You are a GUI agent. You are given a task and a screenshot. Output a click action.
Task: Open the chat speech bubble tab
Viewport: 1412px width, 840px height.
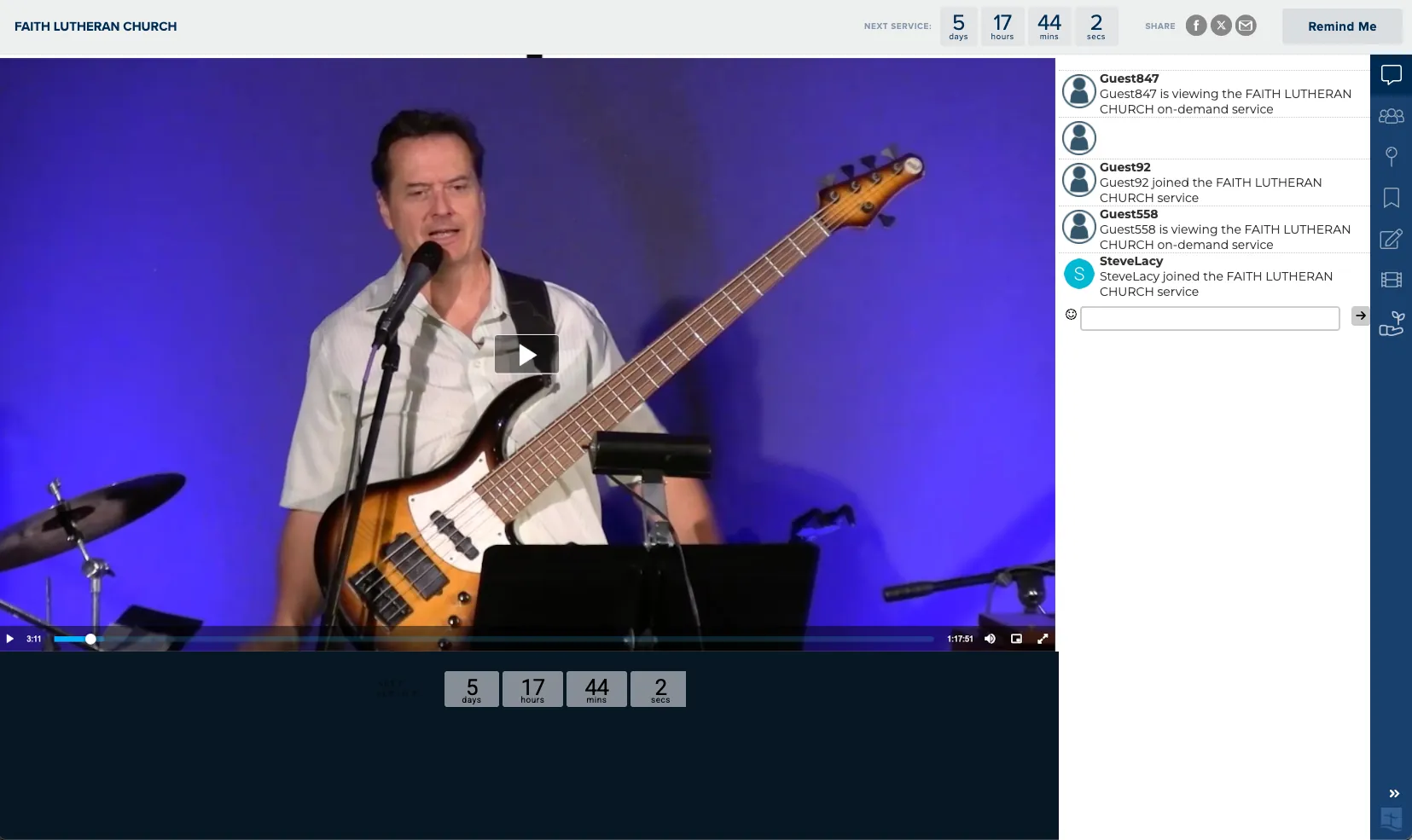[x=1391, y=75]
